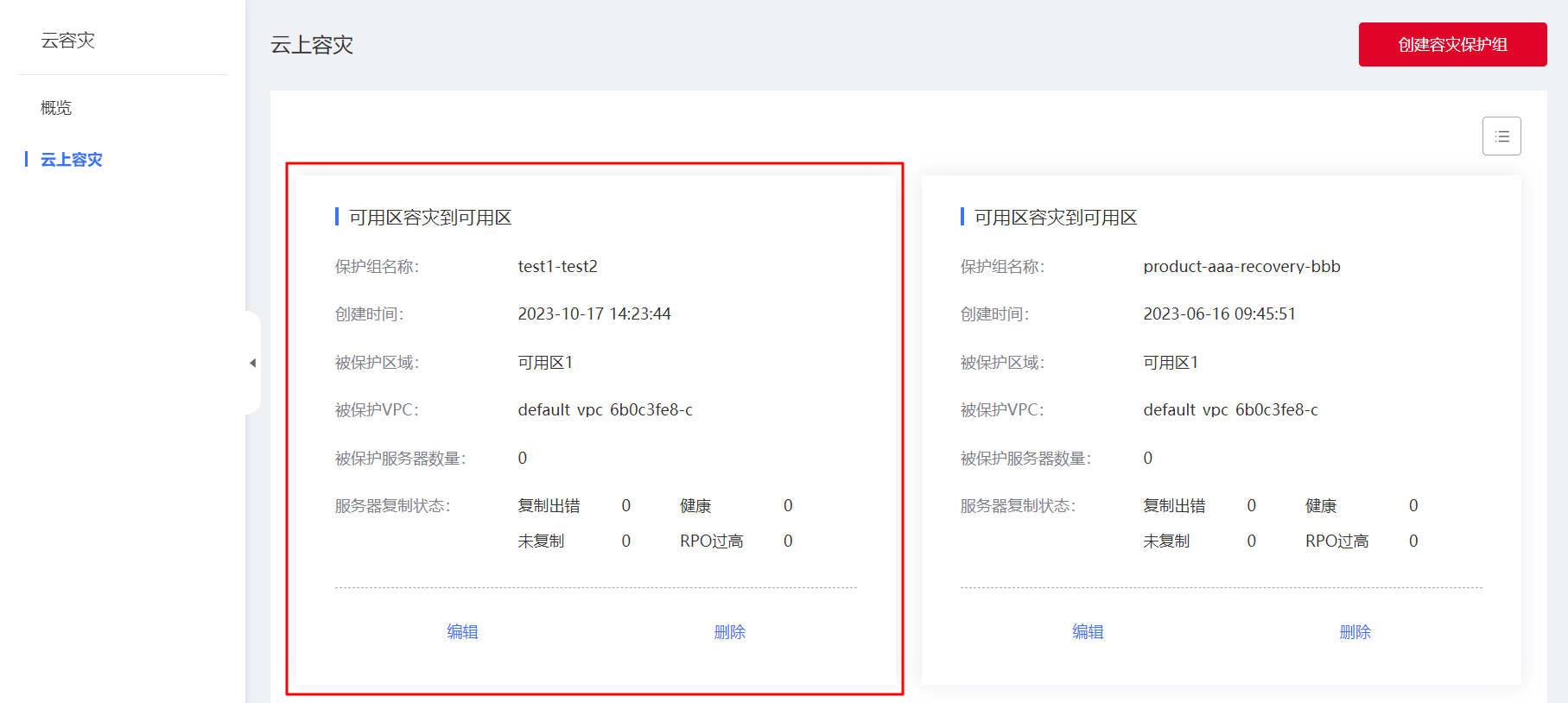Collapse the sidebar with the arrow handle
This screenshot has height=703, width=1568.
point(252,363)
